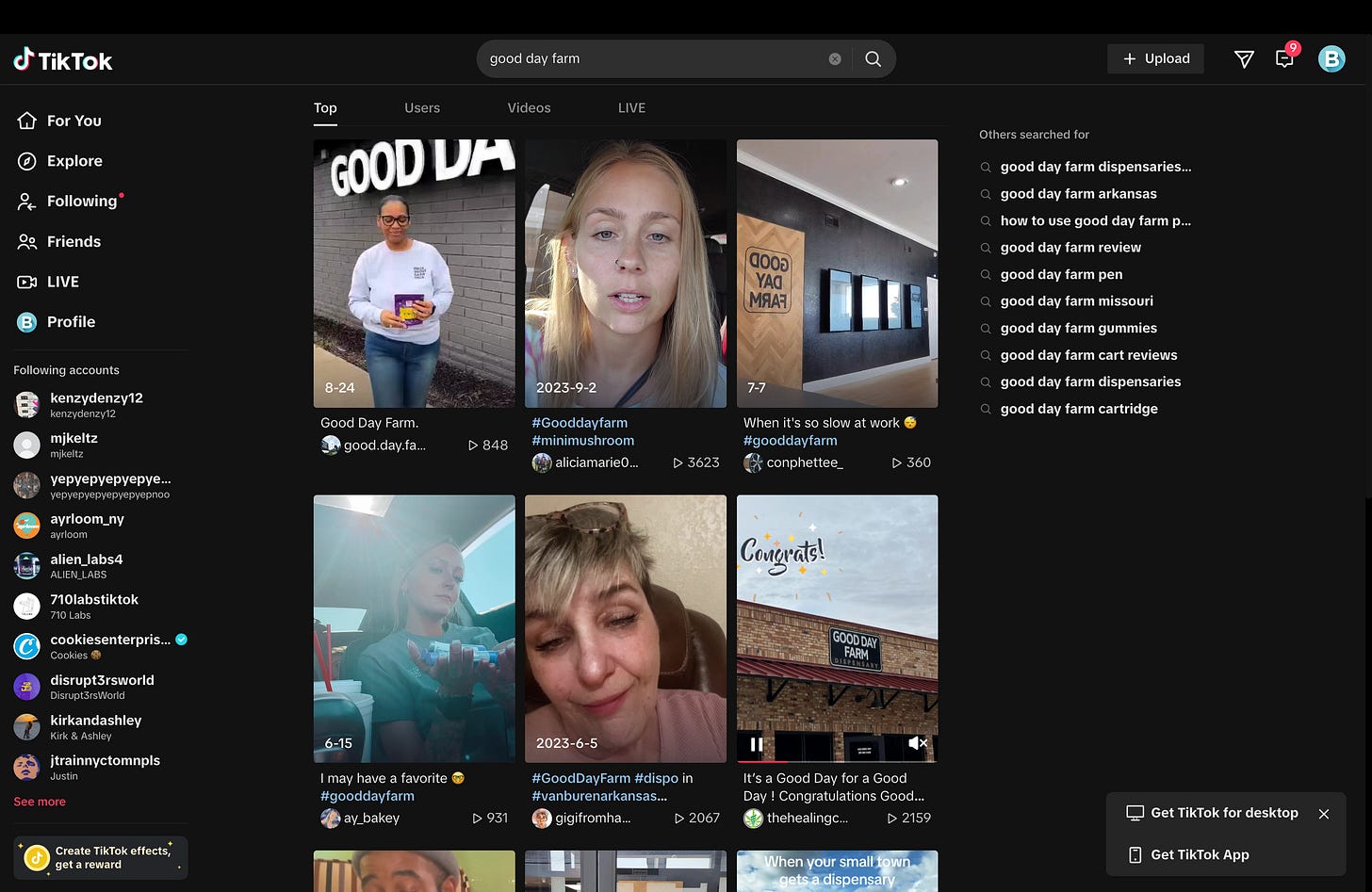
Task: Click the #gooddayfarm tag under ay_bakey video
Action: [x=367, y=796]
